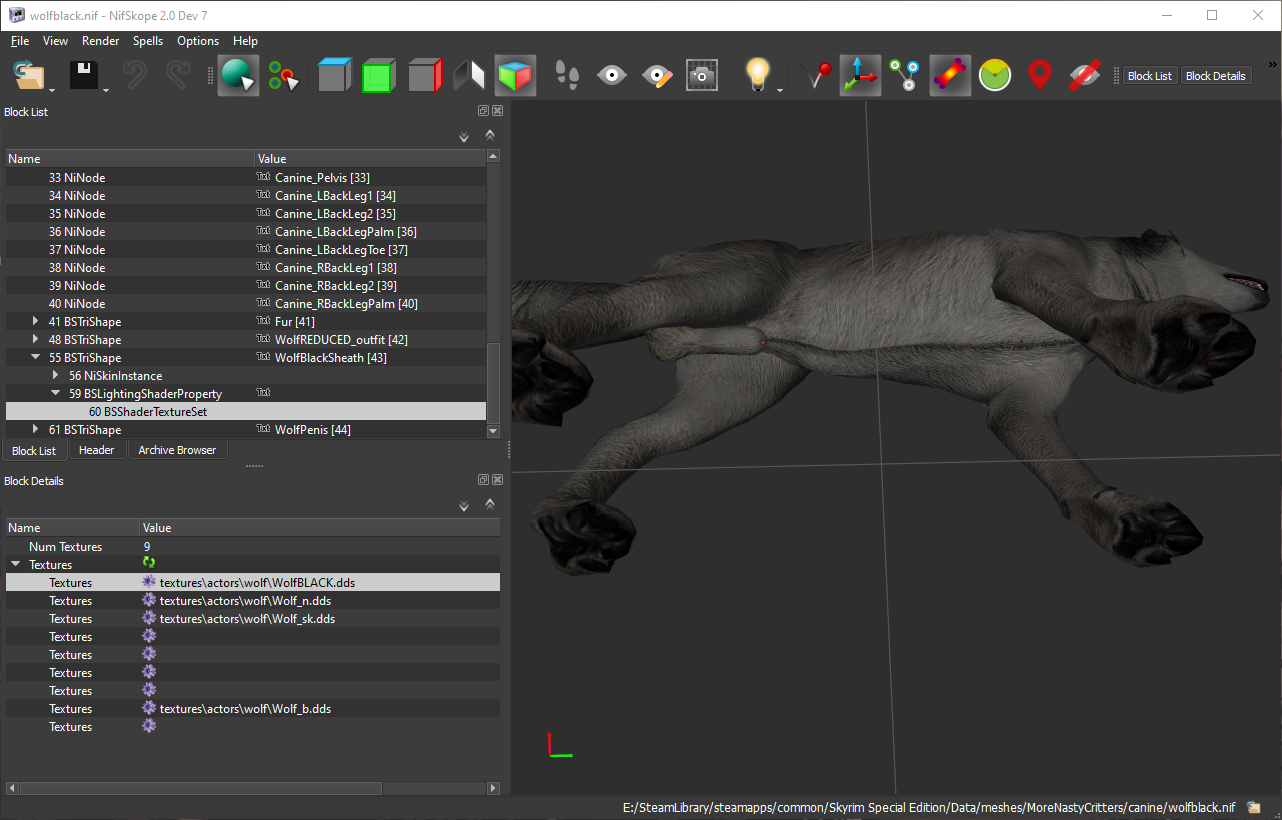Switch to the Header tab

point(97,450)
